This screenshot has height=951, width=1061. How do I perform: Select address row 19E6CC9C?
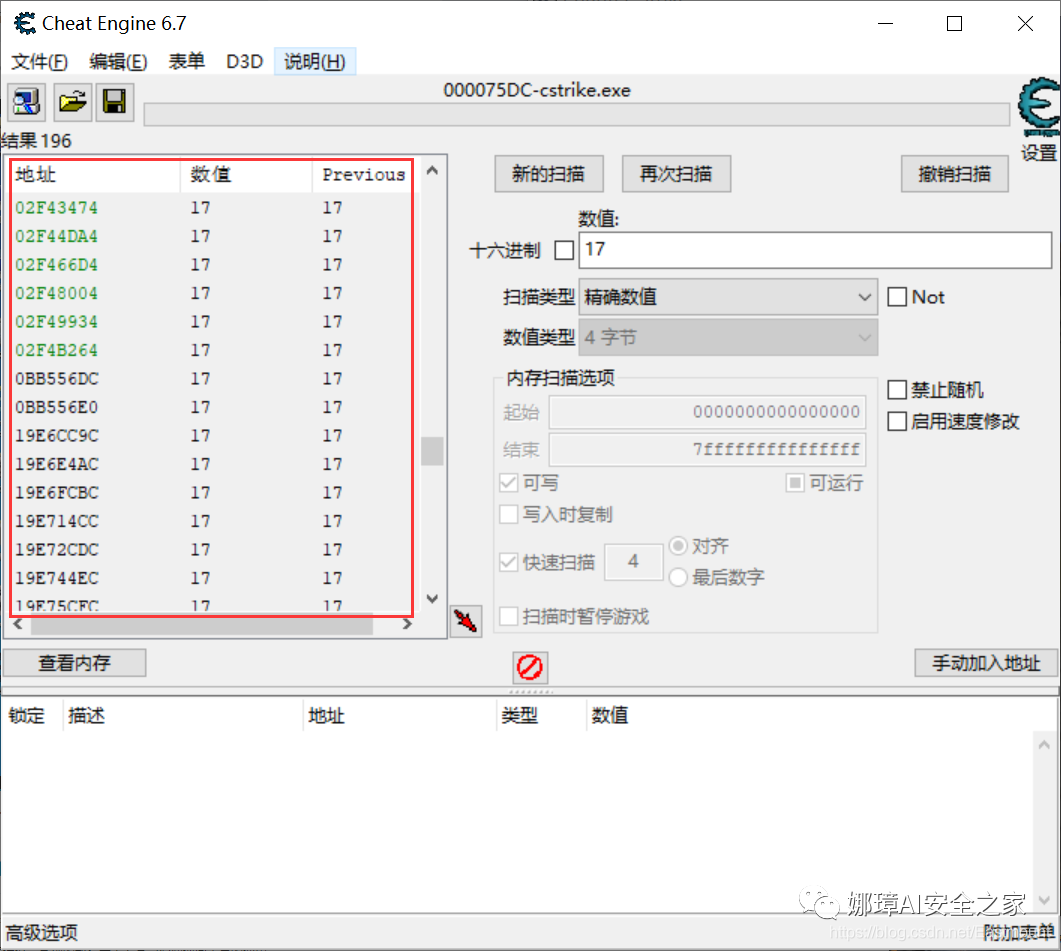coord(212,435)
